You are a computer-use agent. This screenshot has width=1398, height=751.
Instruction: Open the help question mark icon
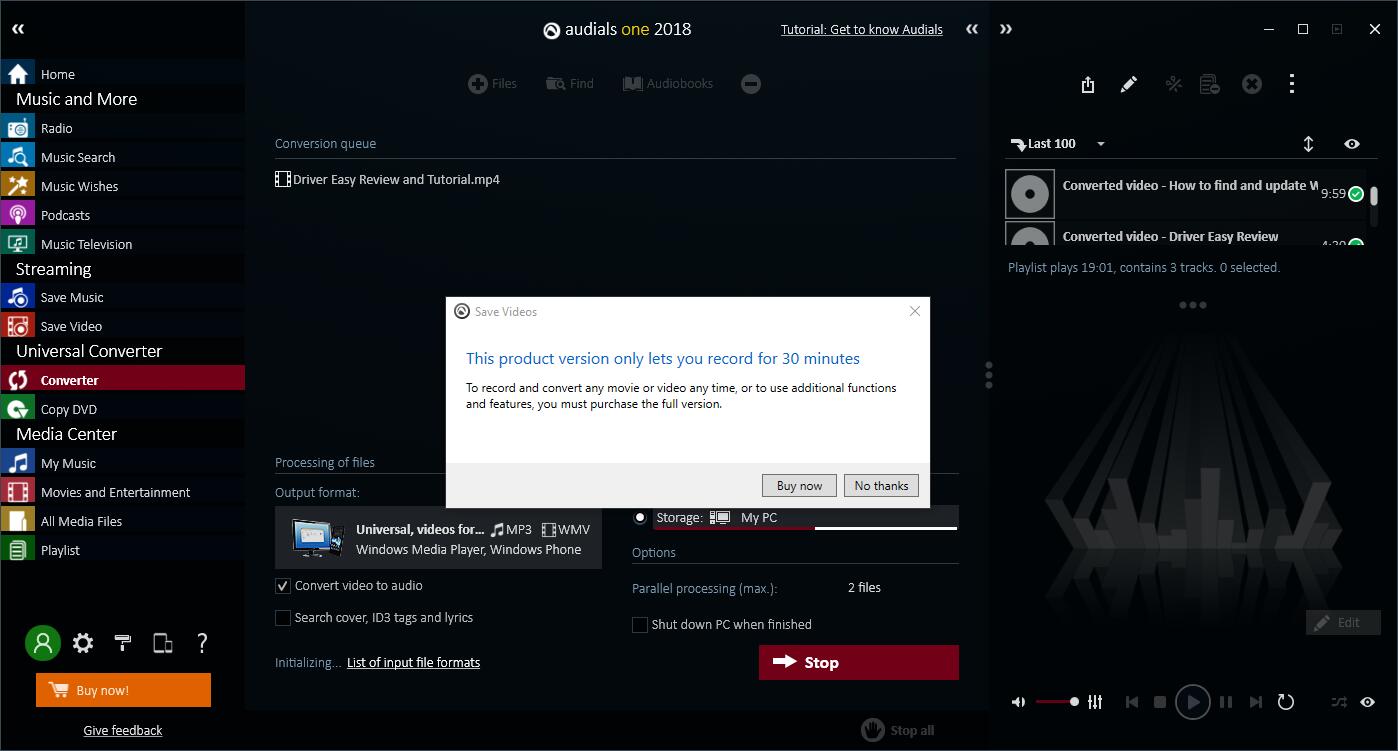pos(202,643)
